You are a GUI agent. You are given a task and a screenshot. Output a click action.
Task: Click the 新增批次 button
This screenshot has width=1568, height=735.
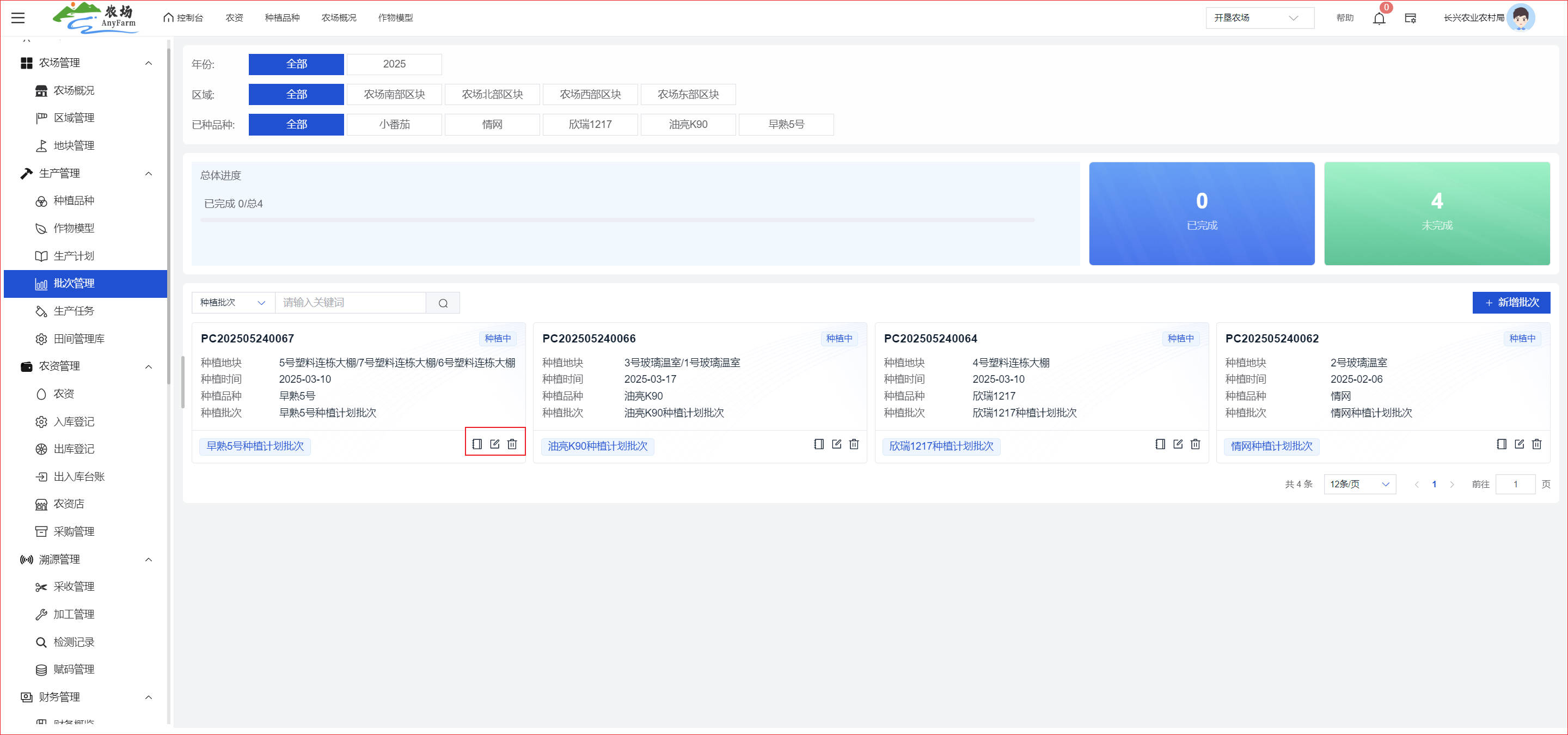tap(1511, 302)
